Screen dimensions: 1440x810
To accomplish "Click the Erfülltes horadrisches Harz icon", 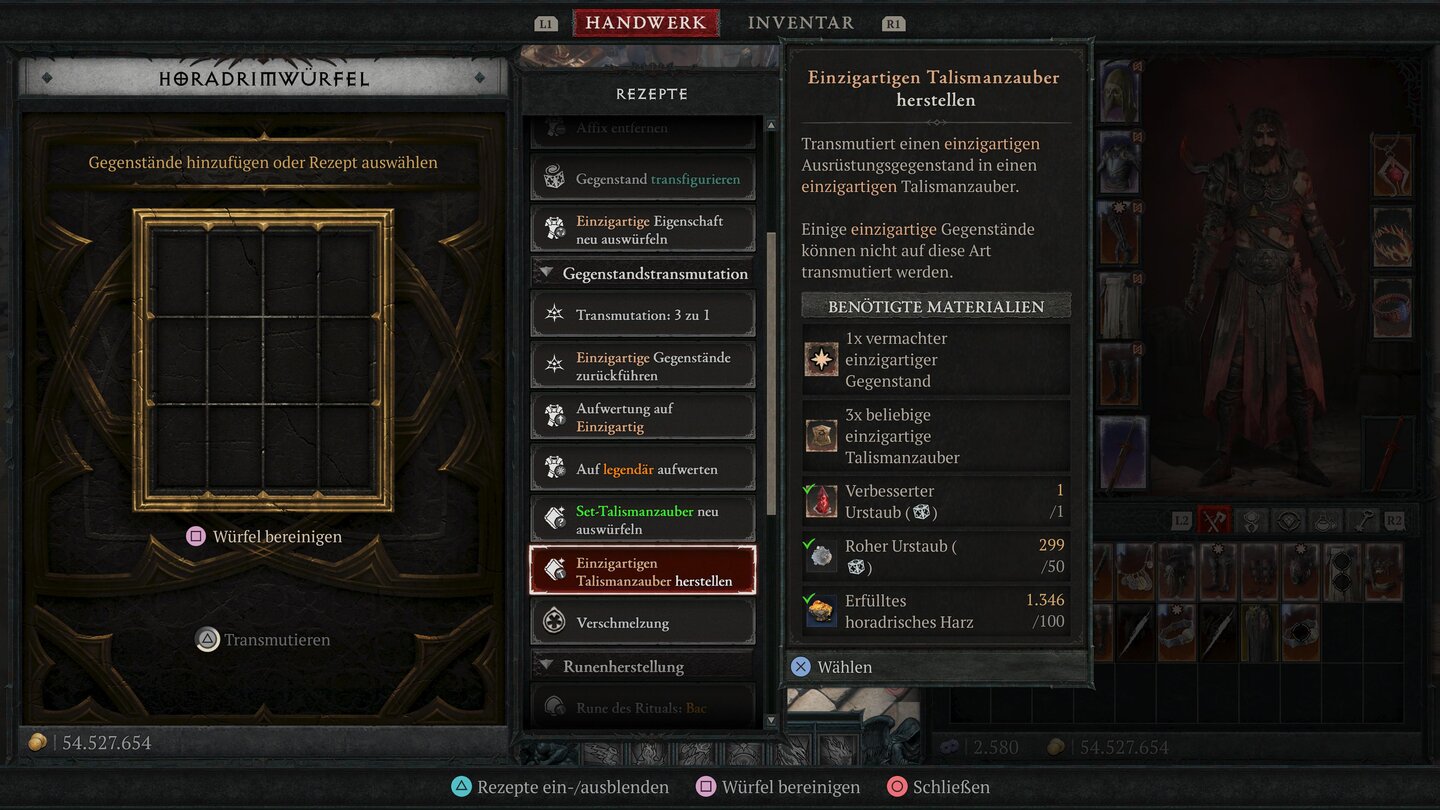I will click(821, 611).
